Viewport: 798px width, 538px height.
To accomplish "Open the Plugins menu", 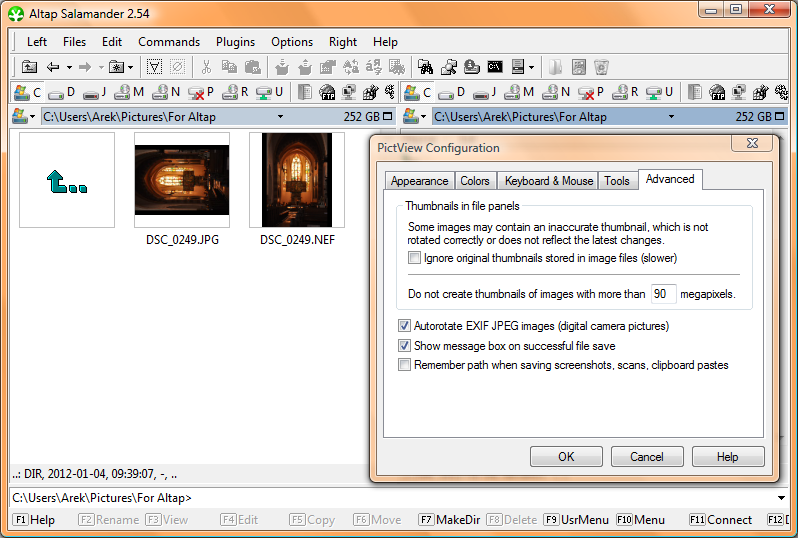I will point(235,42).
